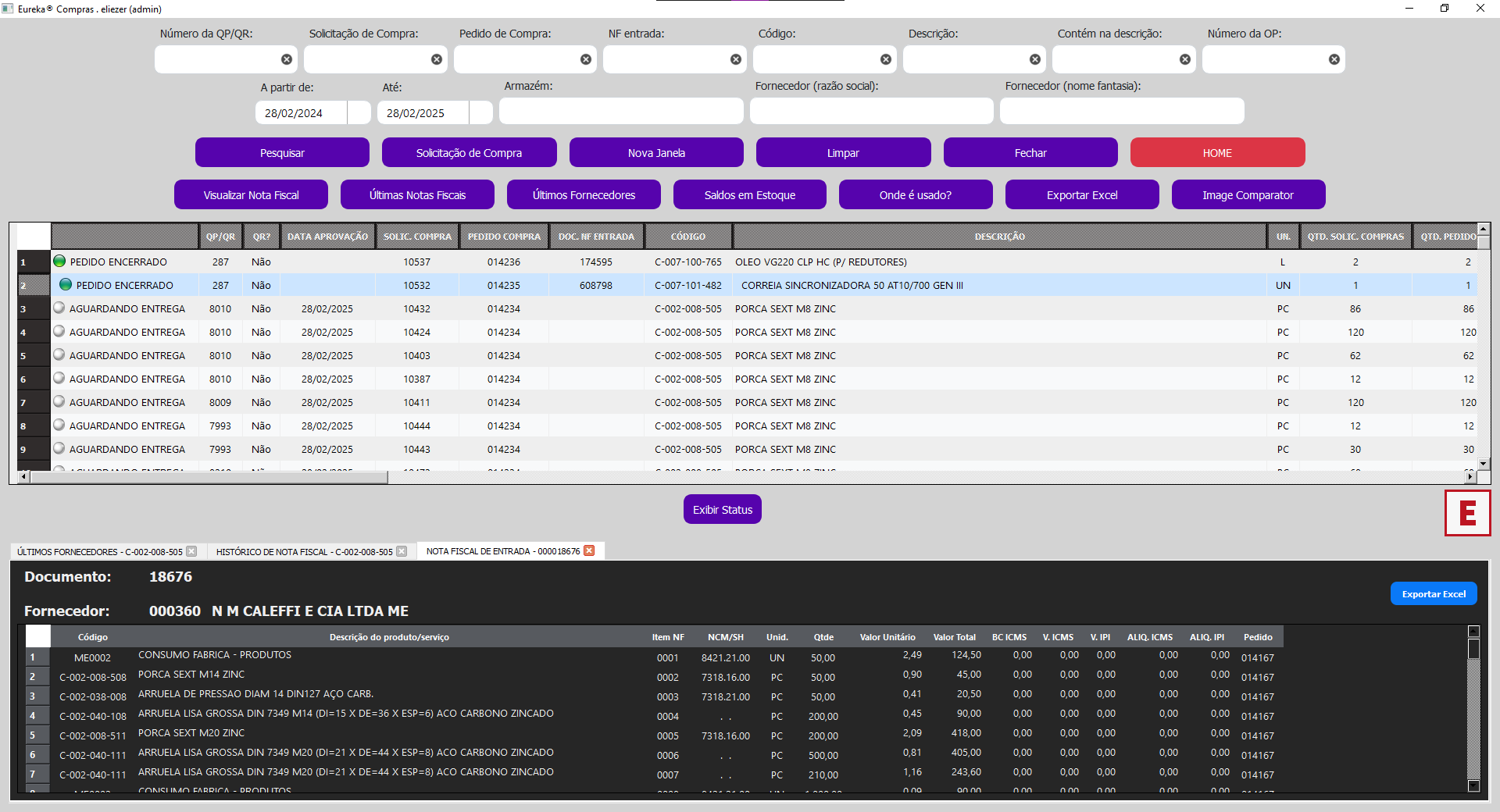This screenshot has width=1500, height=812.
Task: Close the Histórico de Nota Fiscal tab
Action: [402, 551]
